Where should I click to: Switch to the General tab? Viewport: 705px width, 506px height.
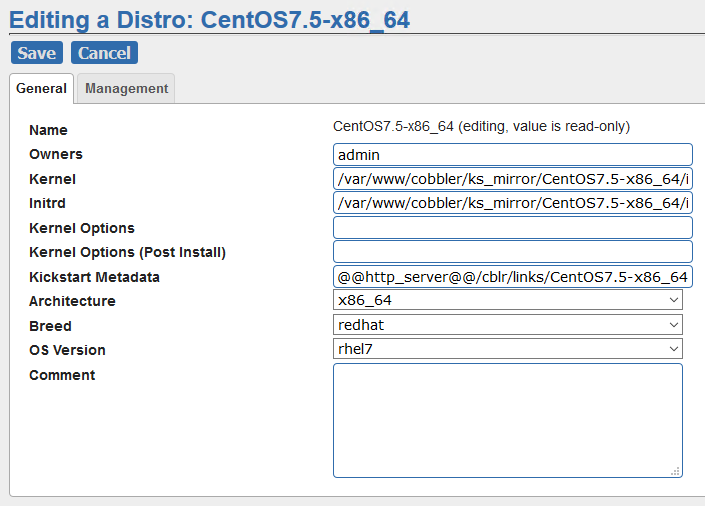41,89
